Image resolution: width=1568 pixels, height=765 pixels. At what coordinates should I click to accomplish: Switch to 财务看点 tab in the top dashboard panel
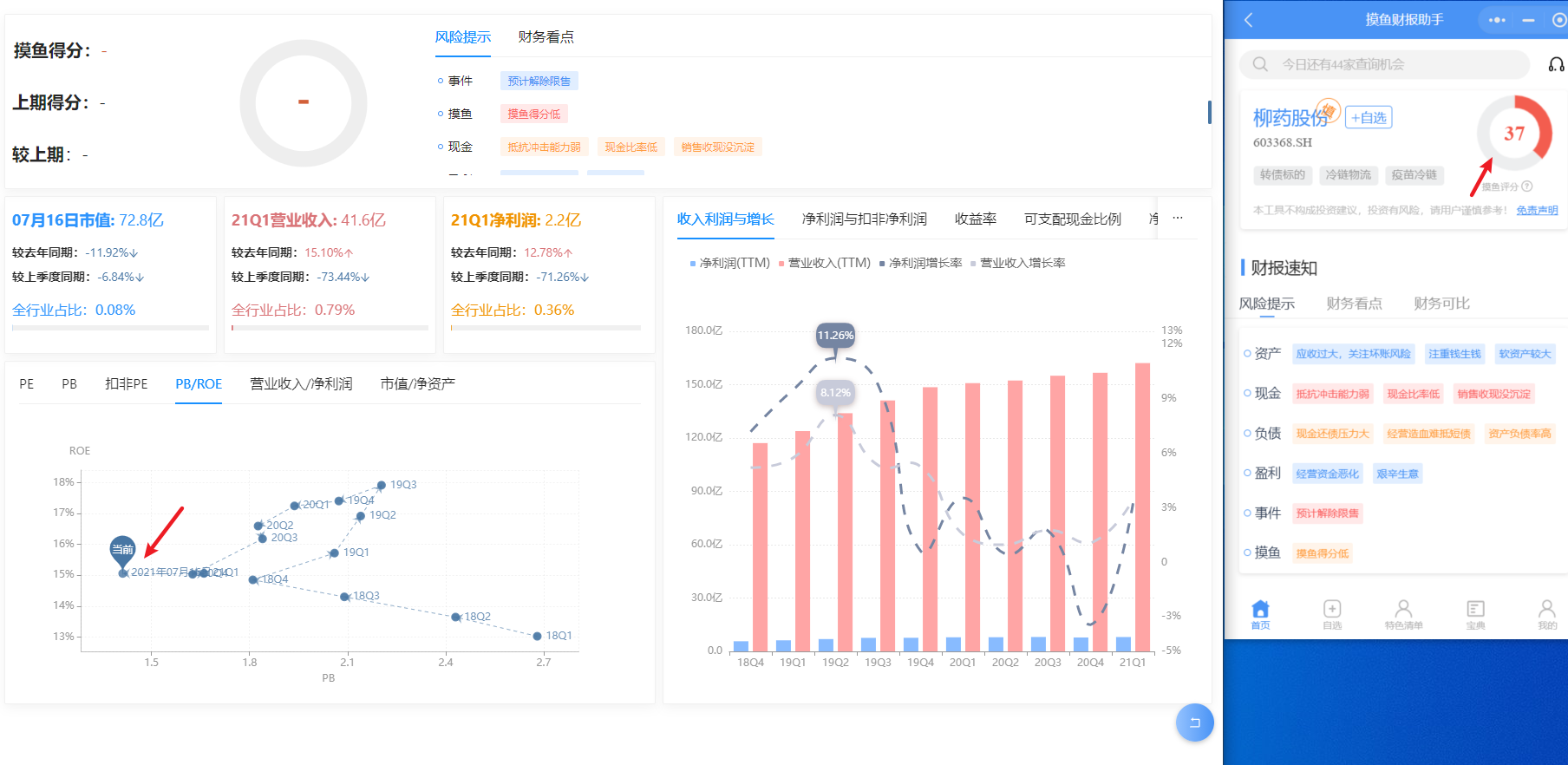click(x=546, y=37)
